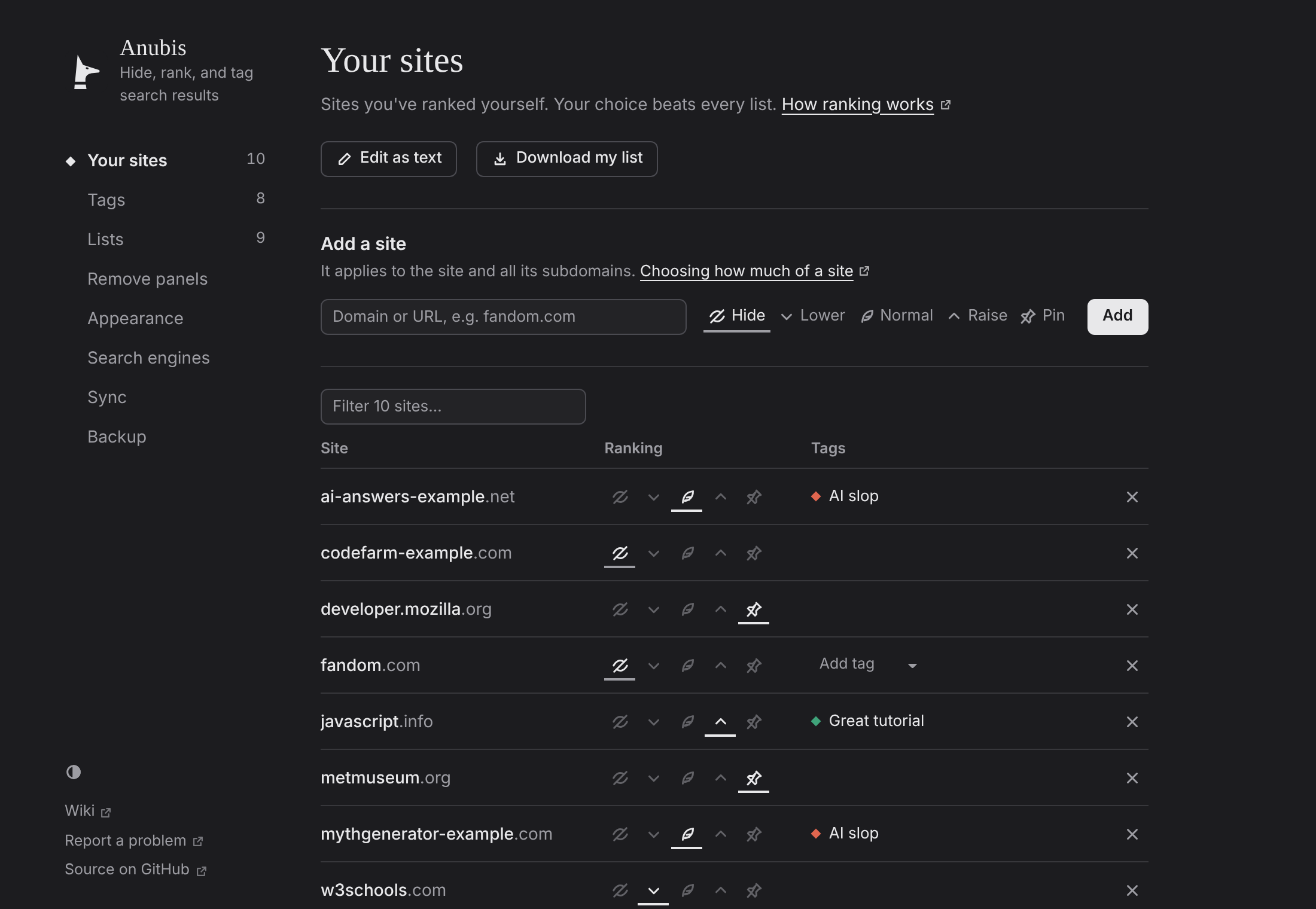Screen dimensions: 1316x909
Task: Set javascript.info ranking to pinned
Action: [754, 722]
